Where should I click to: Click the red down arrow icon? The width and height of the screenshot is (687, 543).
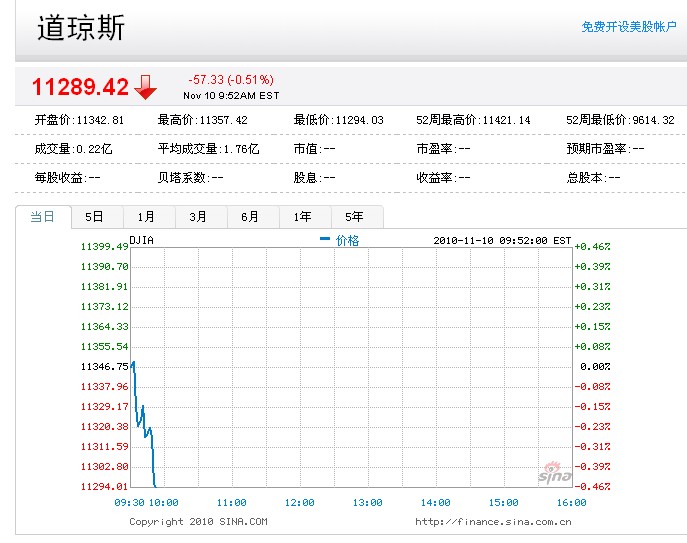tap(145, 87)
